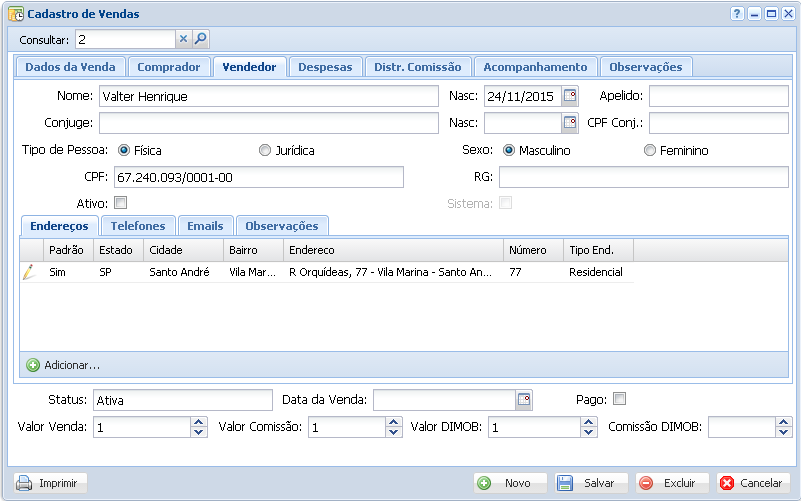Check the Pago checkbox
The image size is (801, 501).
click(x=620, y=399)
